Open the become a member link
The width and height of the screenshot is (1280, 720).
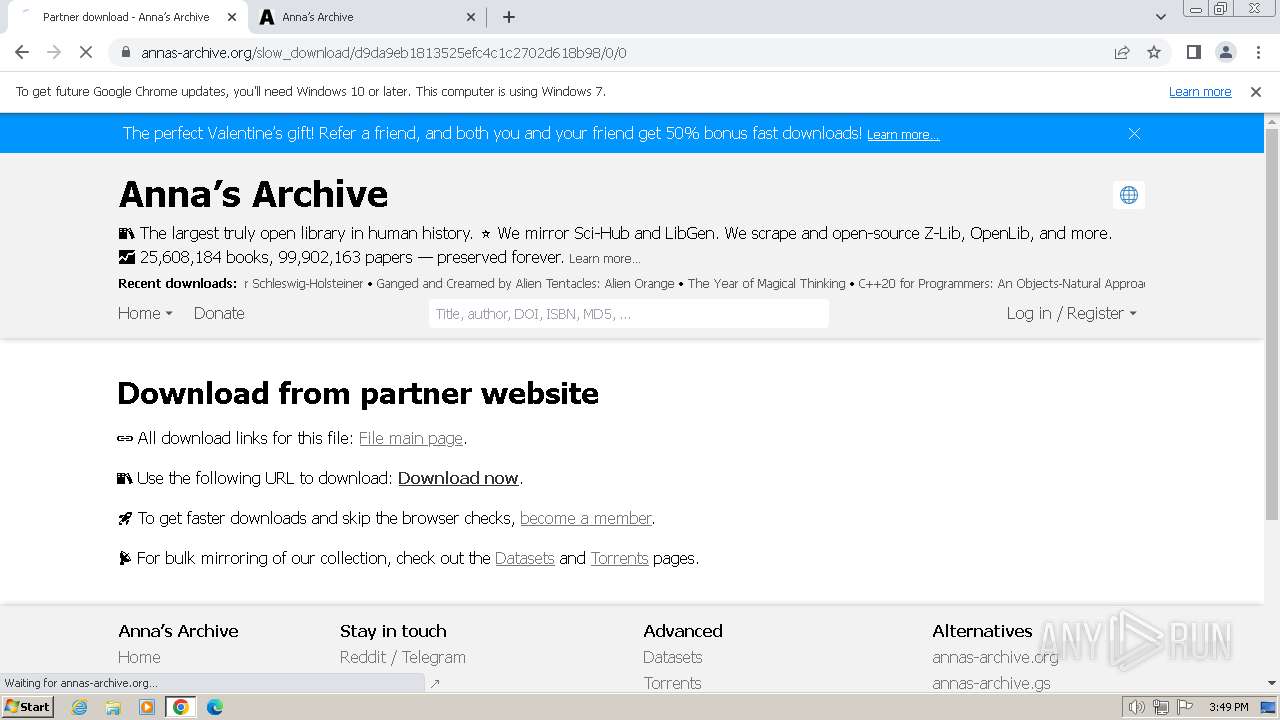tap(586, 518)
